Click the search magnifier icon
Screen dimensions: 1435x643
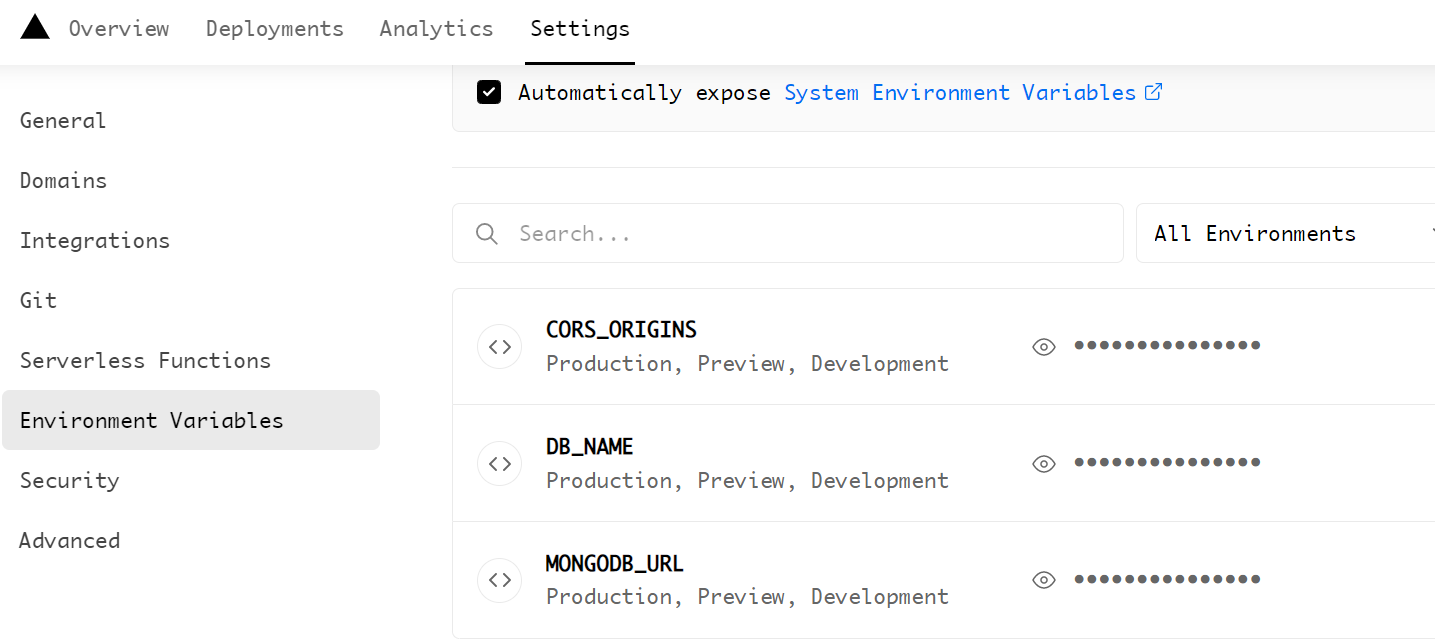coord(486,233)
